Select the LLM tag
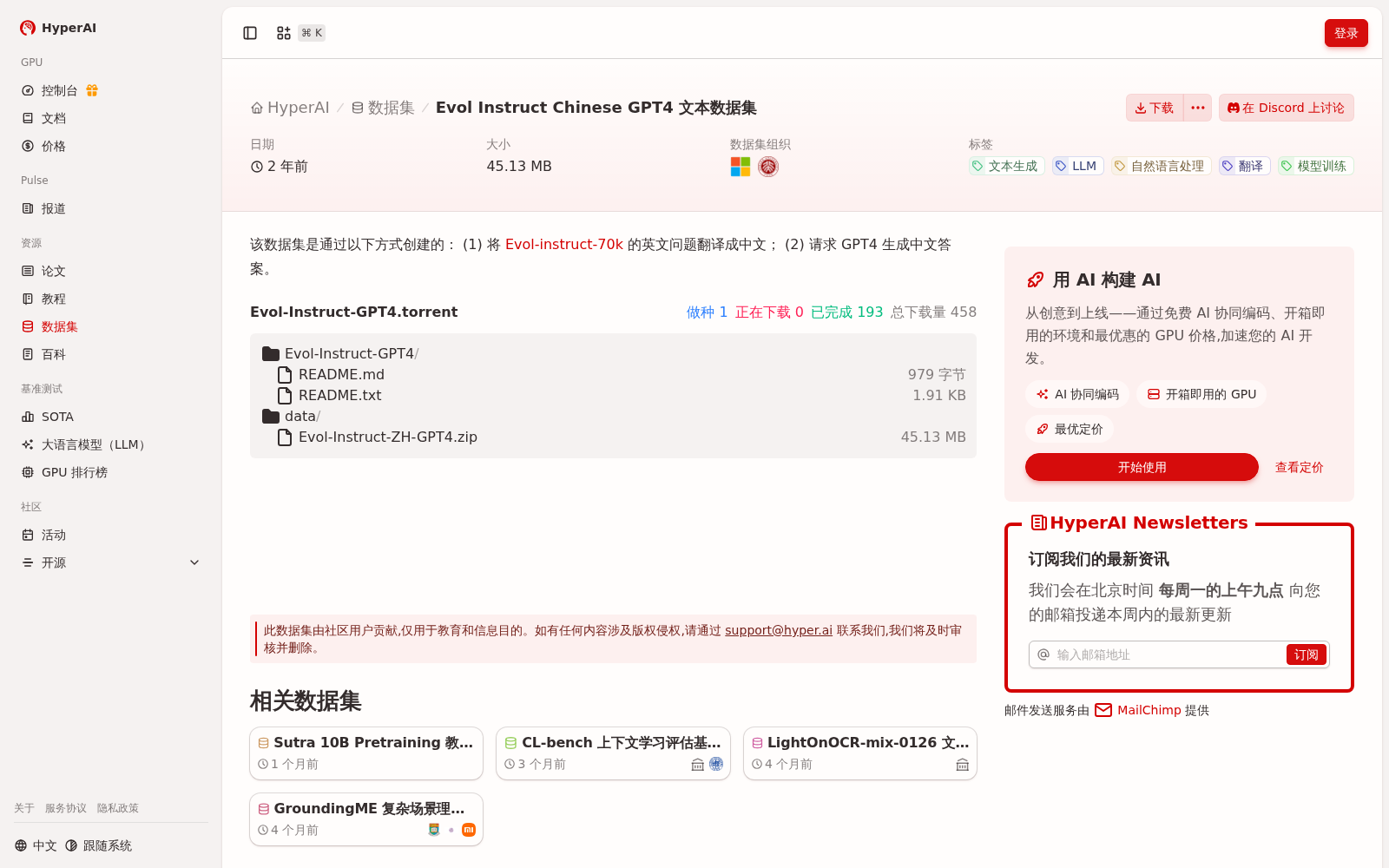 pyautogui.click(x=1077, y=166)
